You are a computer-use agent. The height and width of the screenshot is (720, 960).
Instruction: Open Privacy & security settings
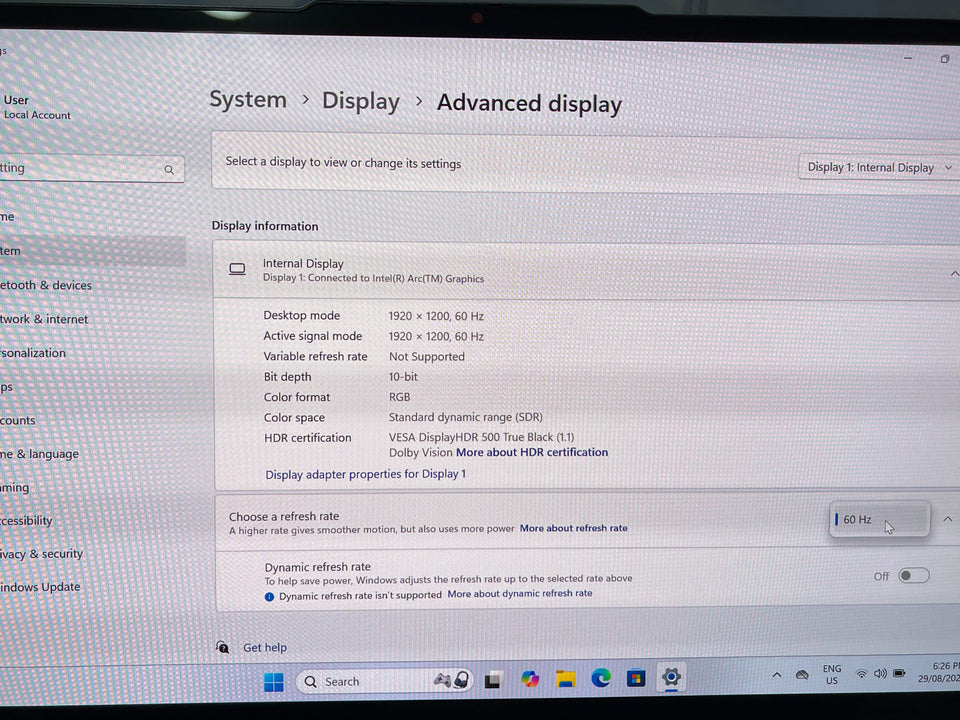[42, 554]
